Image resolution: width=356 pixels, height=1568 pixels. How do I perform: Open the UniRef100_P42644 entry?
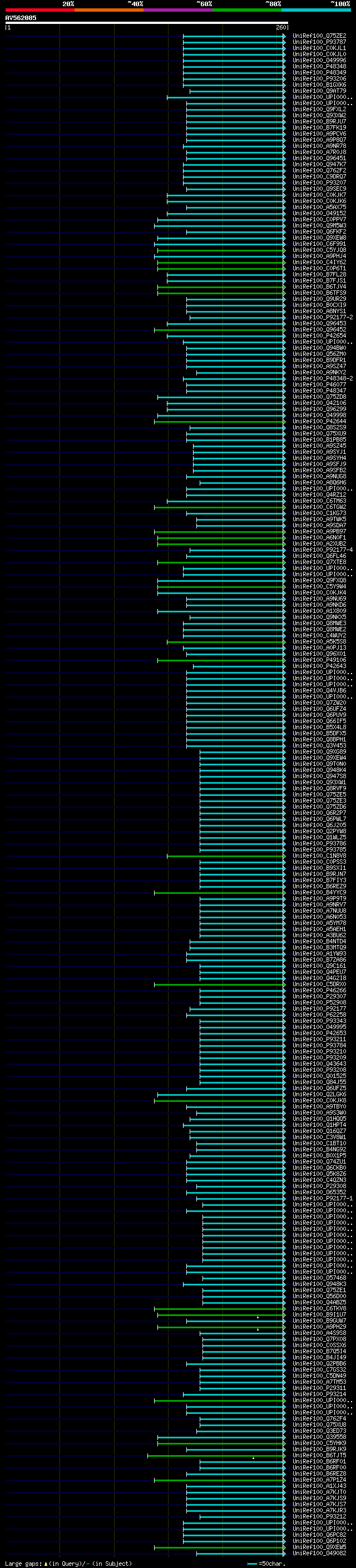click(x=319, y=421)
